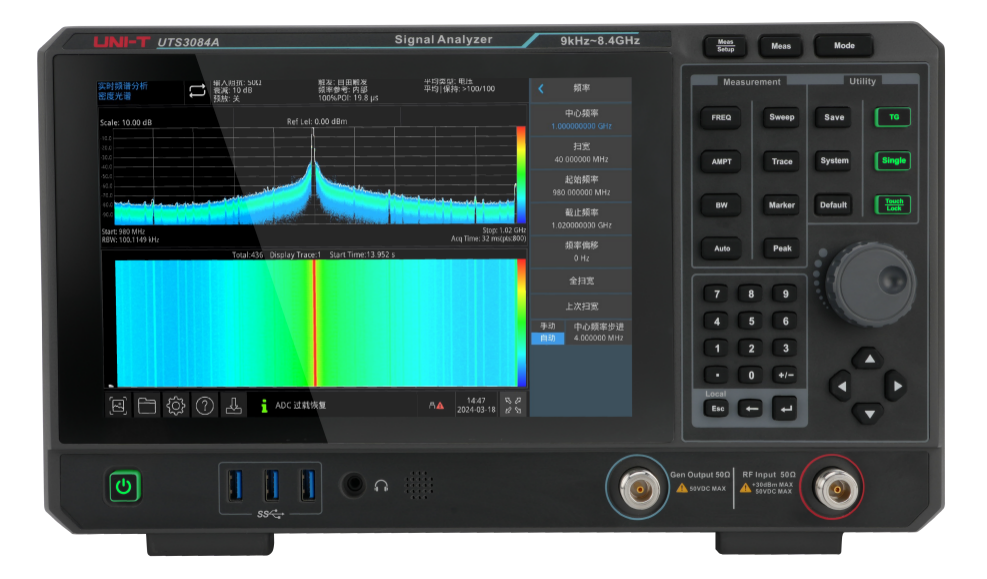
Task: Click the help question mark icon
Action: (x=204, y=405)
